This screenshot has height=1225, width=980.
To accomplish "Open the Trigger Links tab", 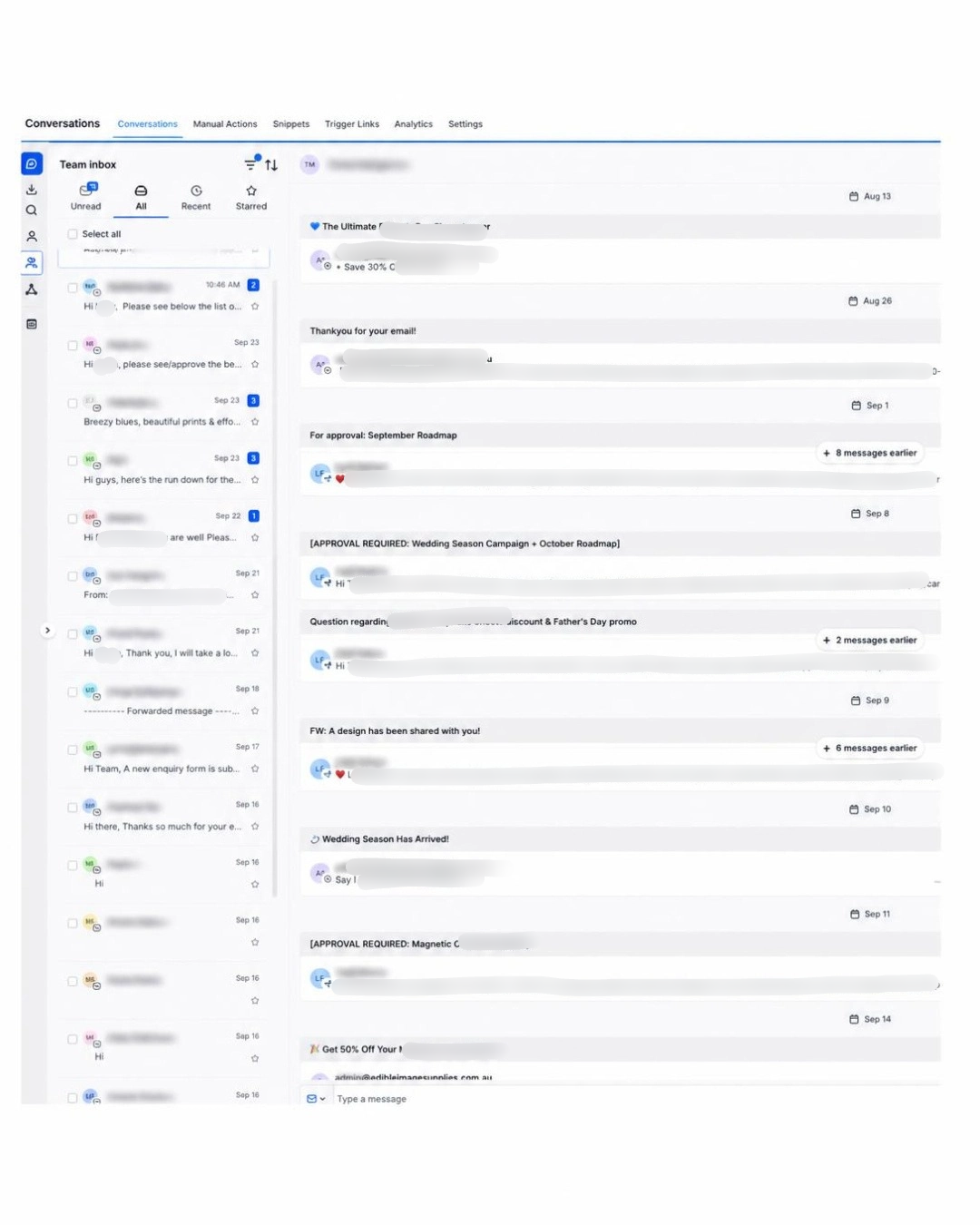I will coord(352,124).
